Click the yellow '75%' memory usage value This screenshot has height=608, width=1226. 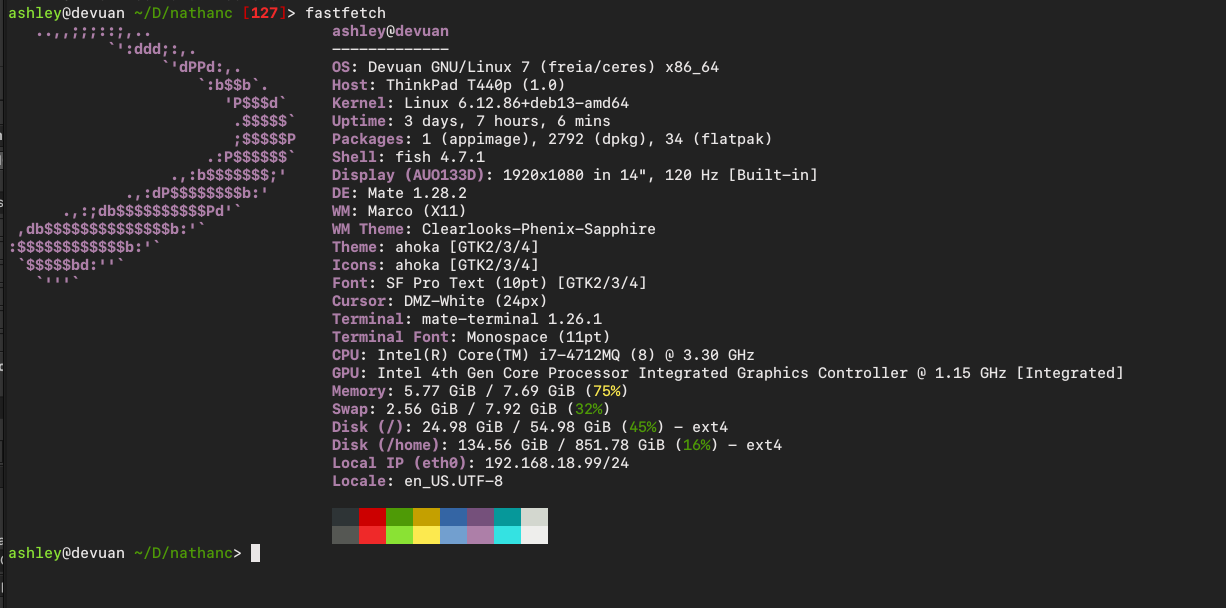606,391
